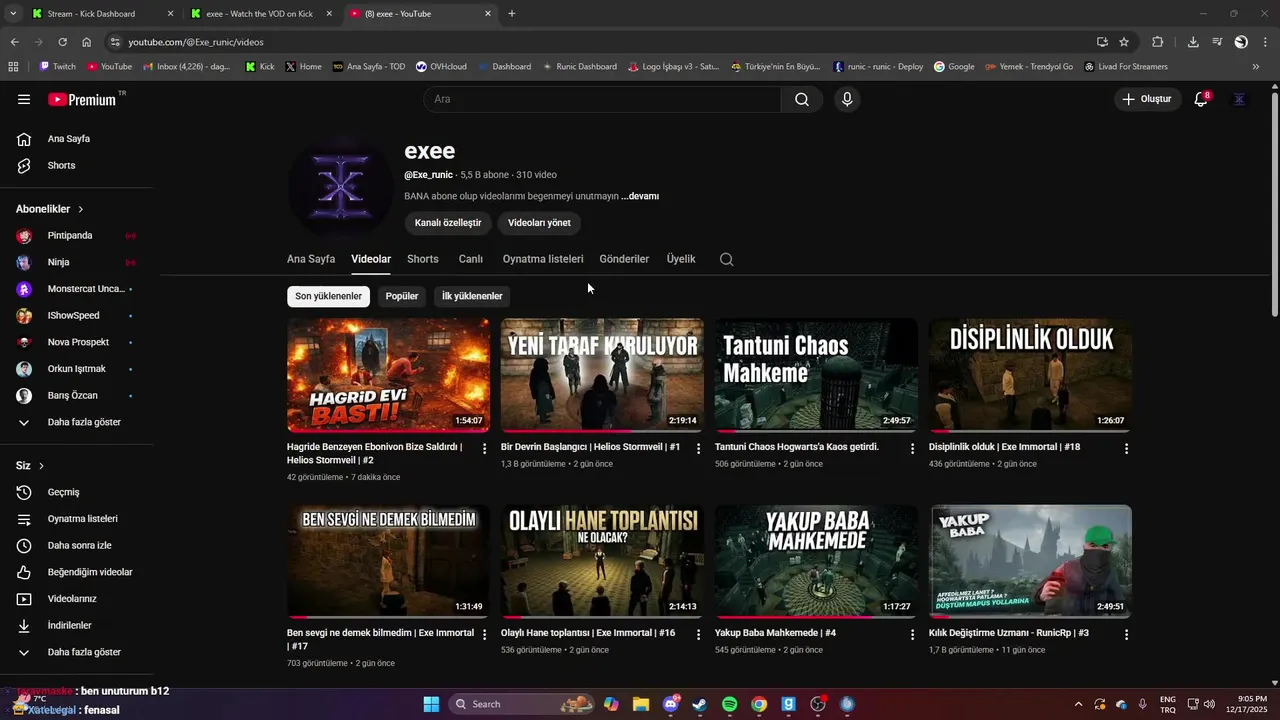
Task: Open the YENİ TARAF KURULUYOR thumbnail
Action: (x=602, y=375)
